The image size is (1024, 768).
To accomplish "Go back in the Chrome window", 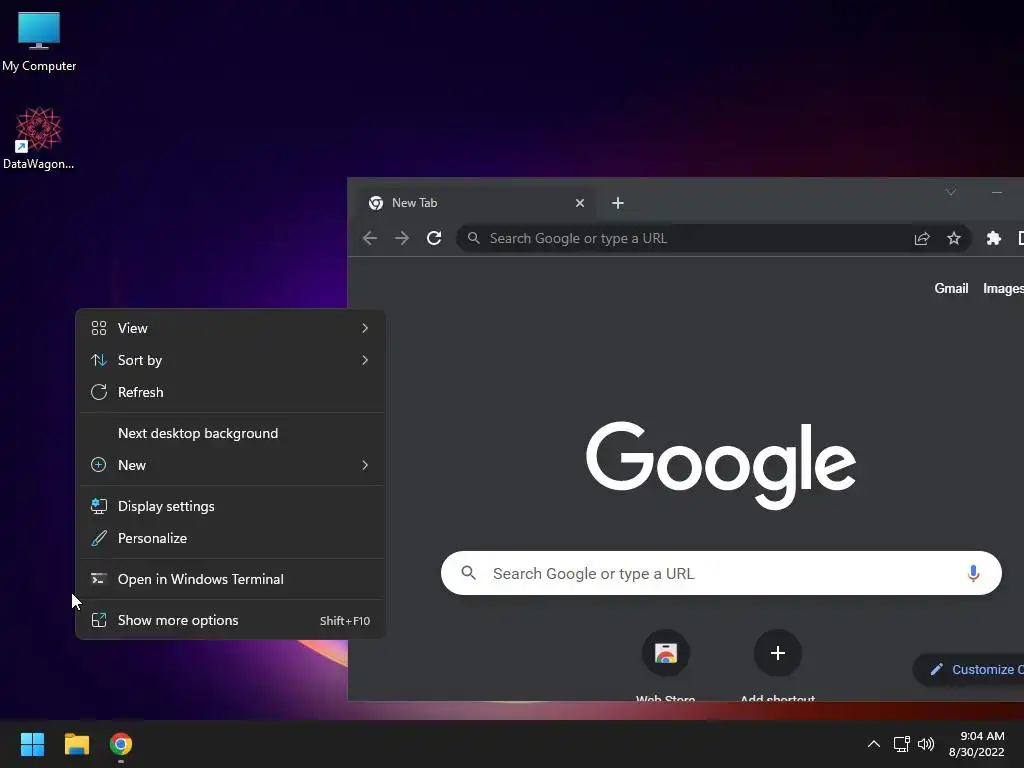I will (370, 238).
